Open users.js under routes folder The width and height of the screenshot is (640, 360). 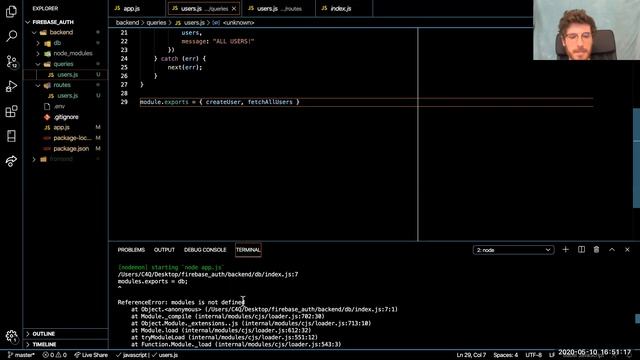coord(67,96)
